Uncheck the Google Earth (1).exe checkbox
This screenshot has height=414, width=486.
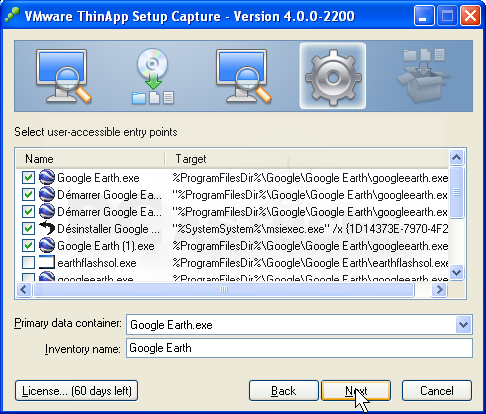click(x=28, y=246)
